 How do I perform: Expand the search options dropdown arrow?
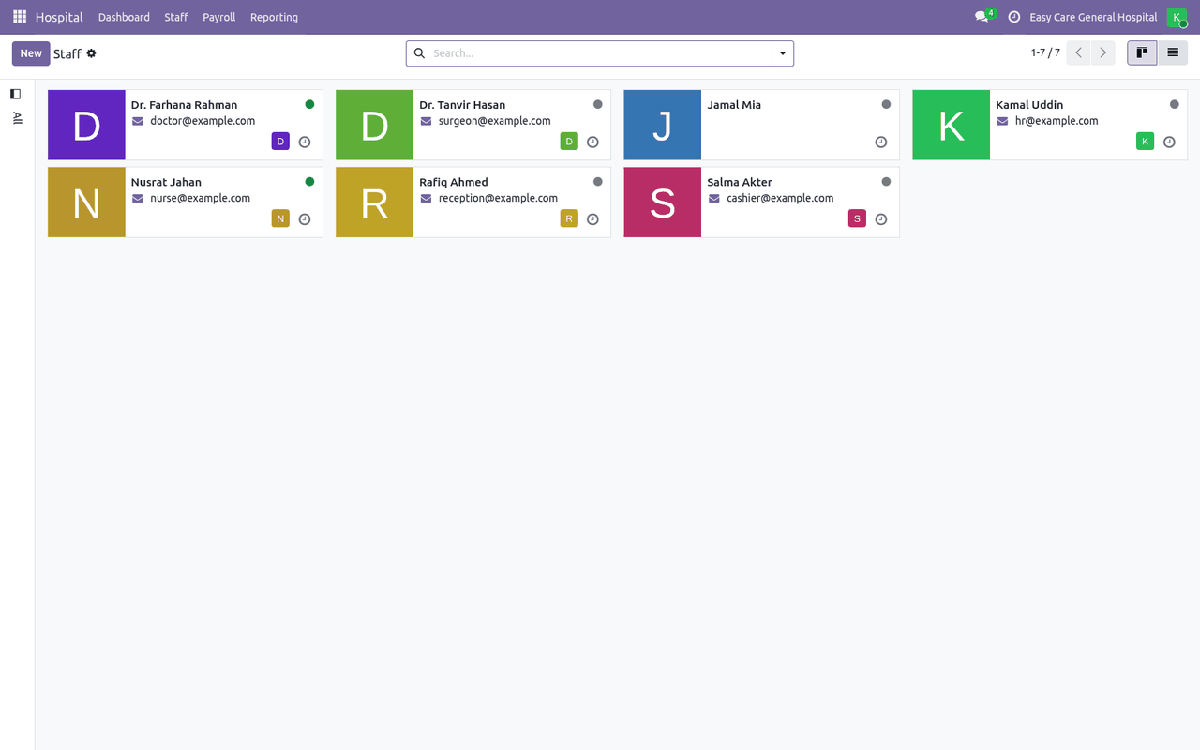(x=782, y=53)
